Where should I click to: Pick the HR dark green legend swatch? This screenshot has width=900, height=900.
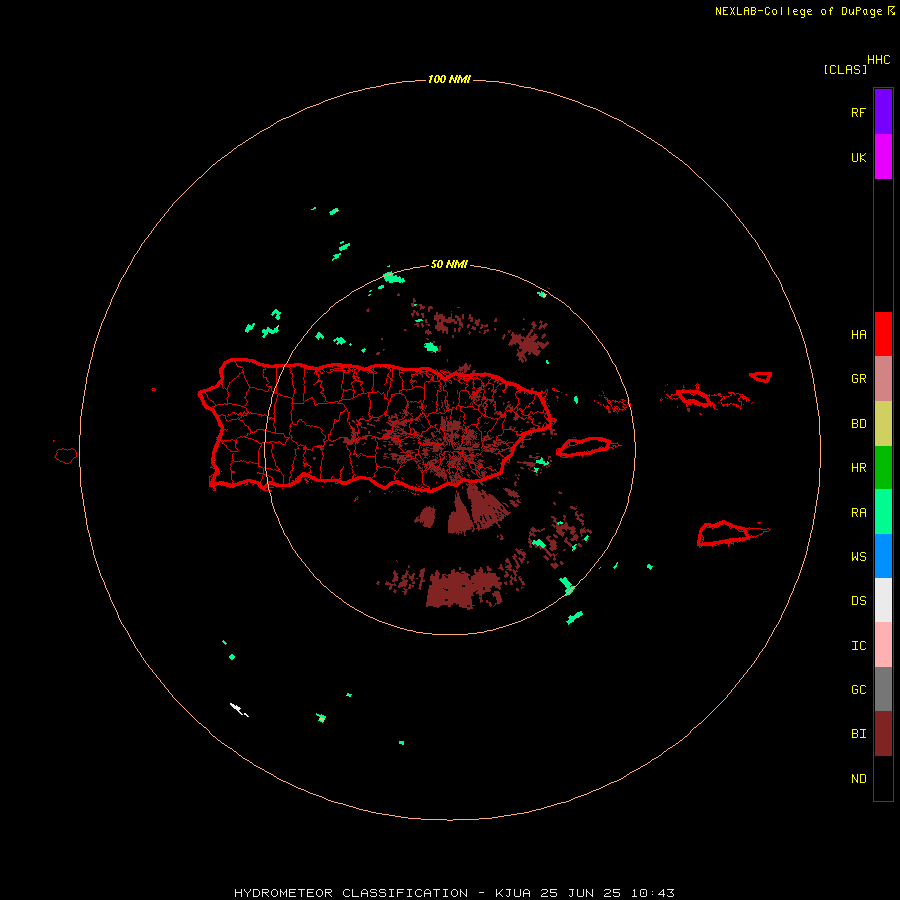pyautogui.click(x=883, y=468)
